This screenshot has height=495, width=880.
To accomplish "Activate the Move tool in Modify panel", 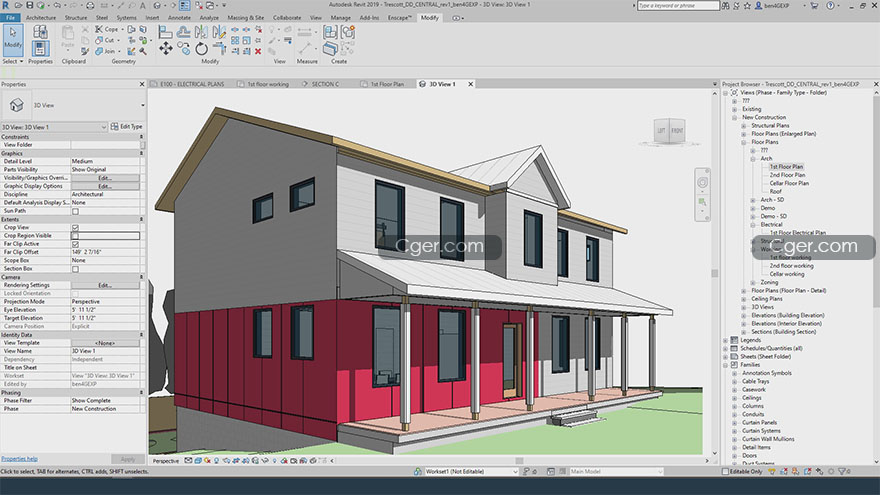I will 166,49.
